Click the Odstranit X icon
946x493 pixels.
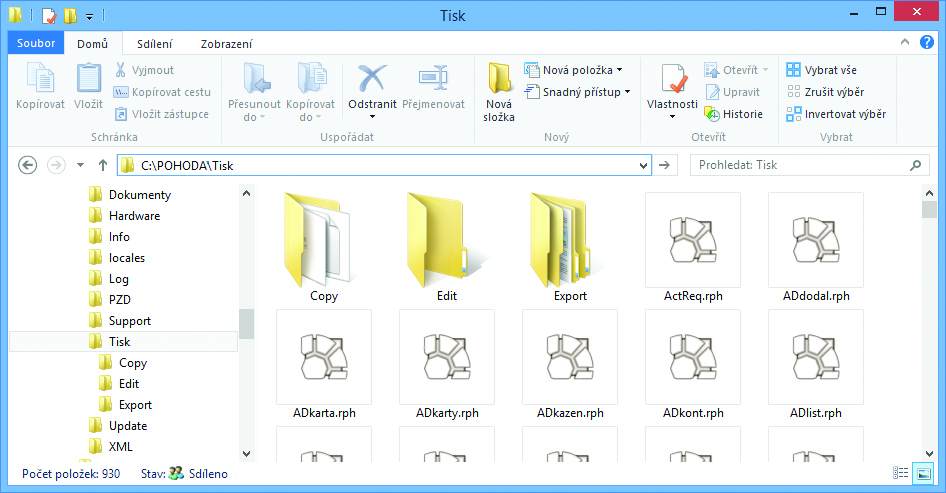[x=372, y=80]
